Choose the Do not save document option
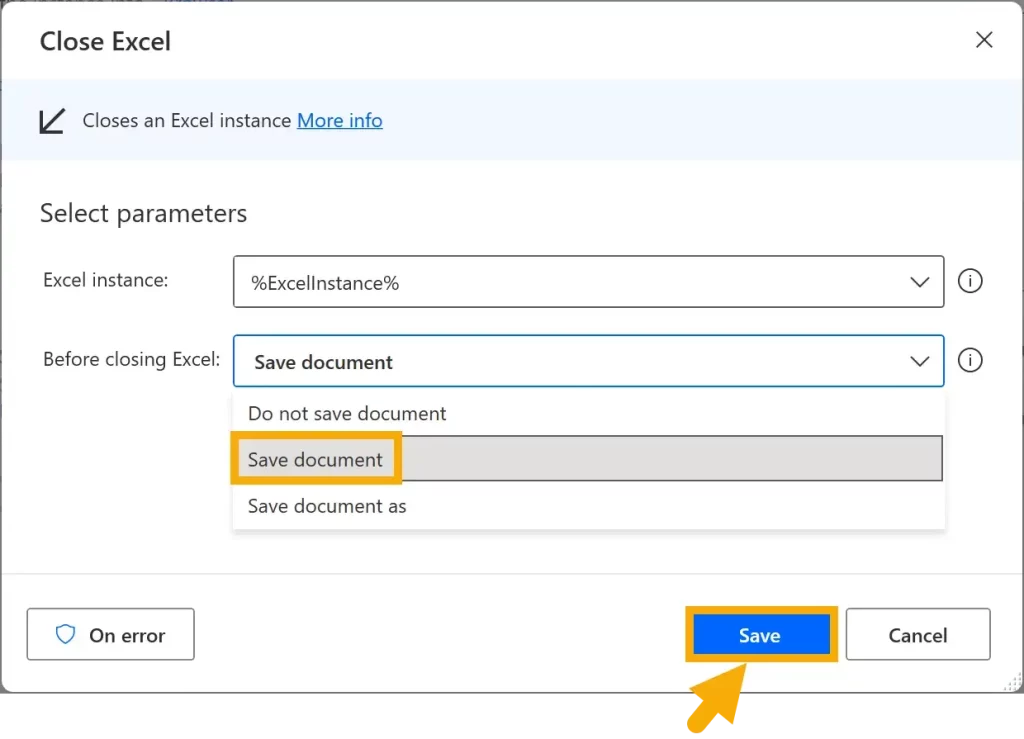The image size is (1024, 739). click(x=347, y=413)
